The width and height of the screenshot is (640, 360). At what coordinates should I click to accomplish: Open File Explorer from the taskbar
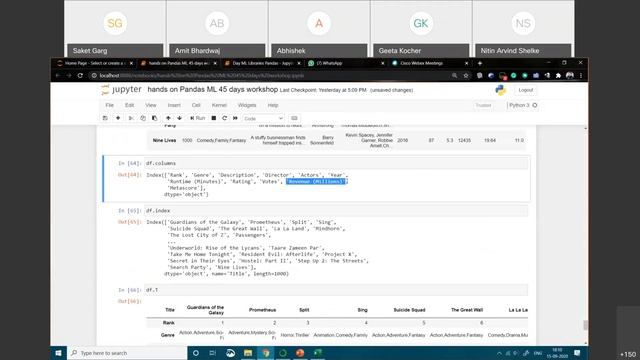coord(248,353)
